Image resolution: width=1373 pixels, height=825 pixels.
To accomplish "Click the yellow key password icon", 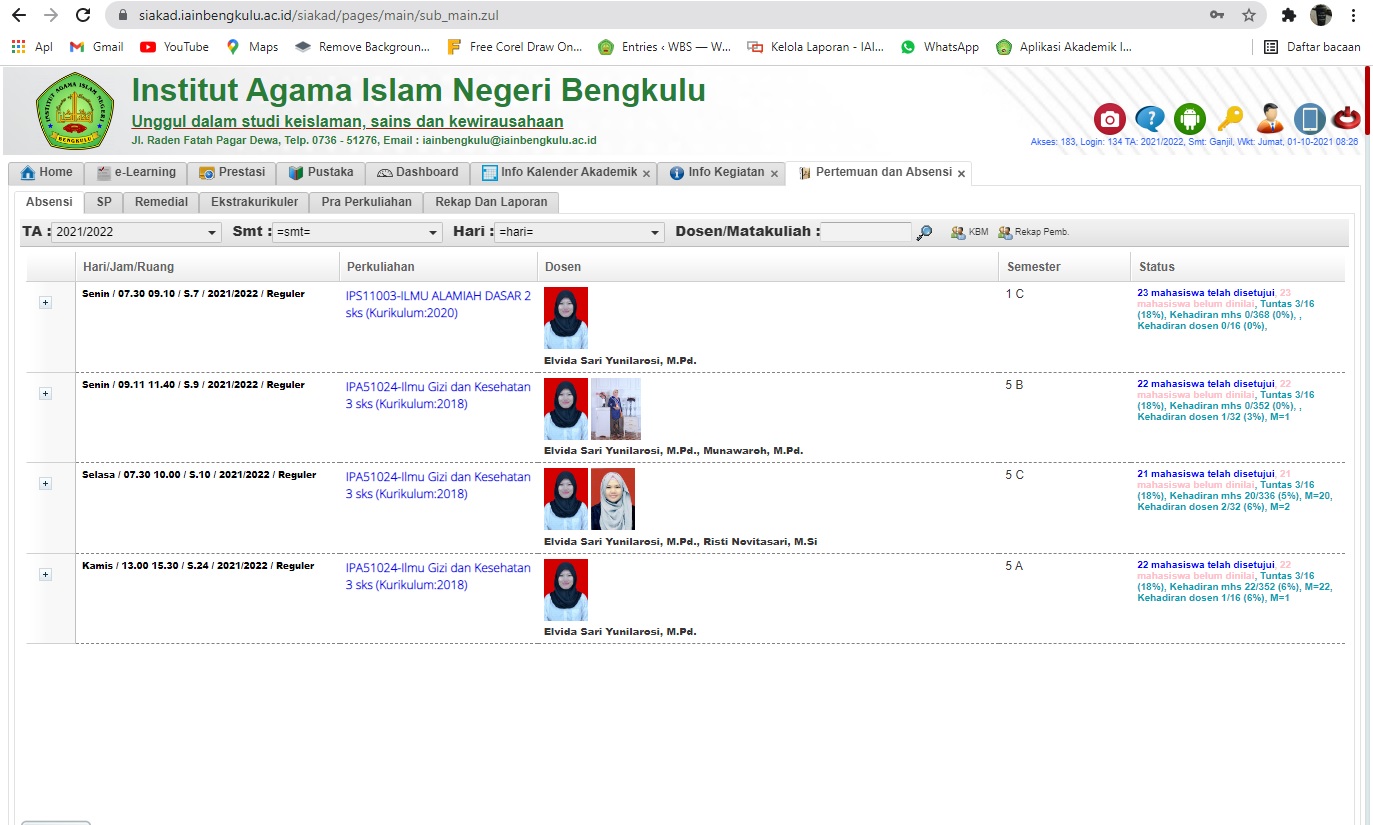I will coord(1230,120).
